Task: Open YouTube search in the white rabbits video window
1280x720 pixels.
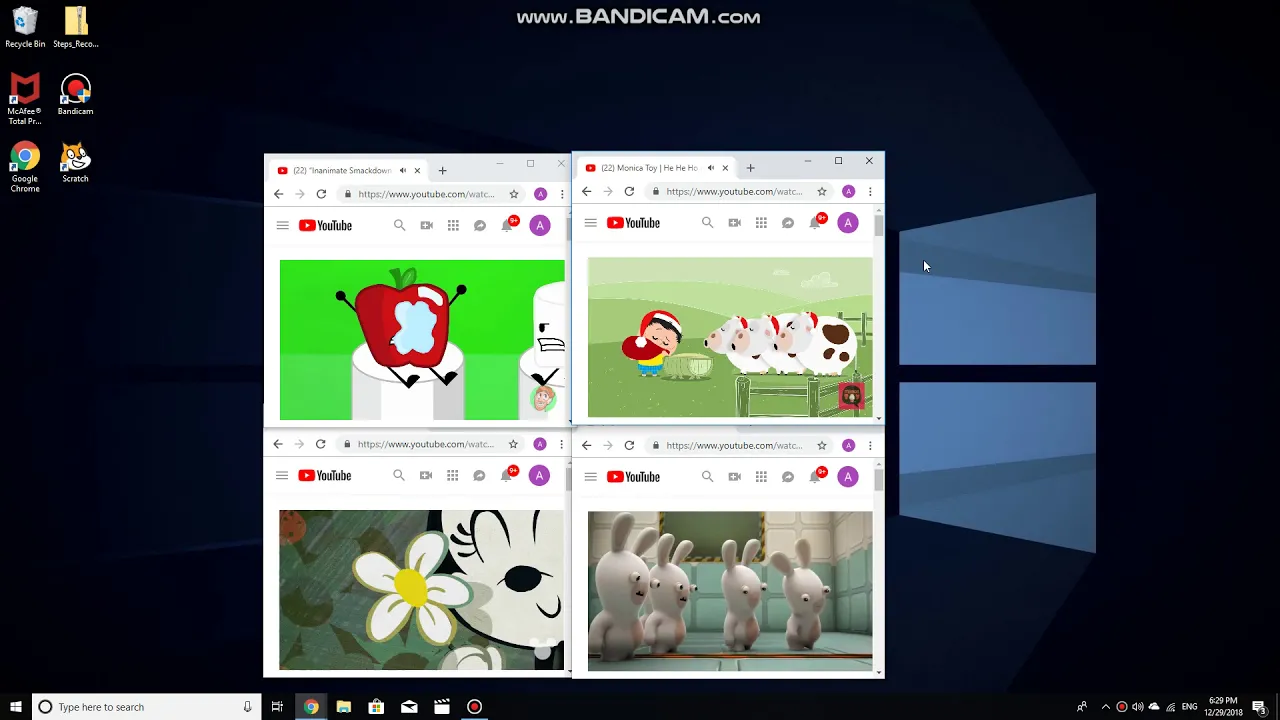Action: pos(707,477)
